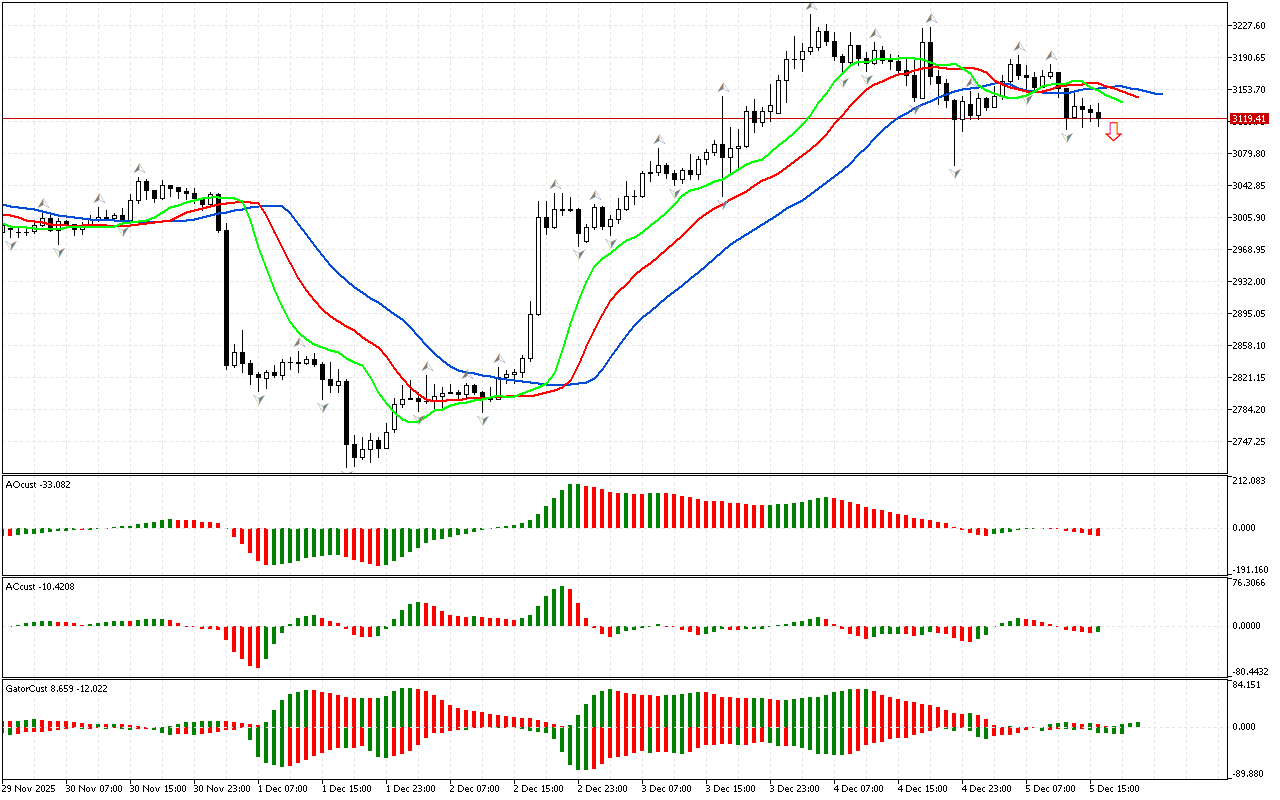Select the down fractal under the 4 Dec long wick
Screen dimensions: 1280x800
click(955, 173)
